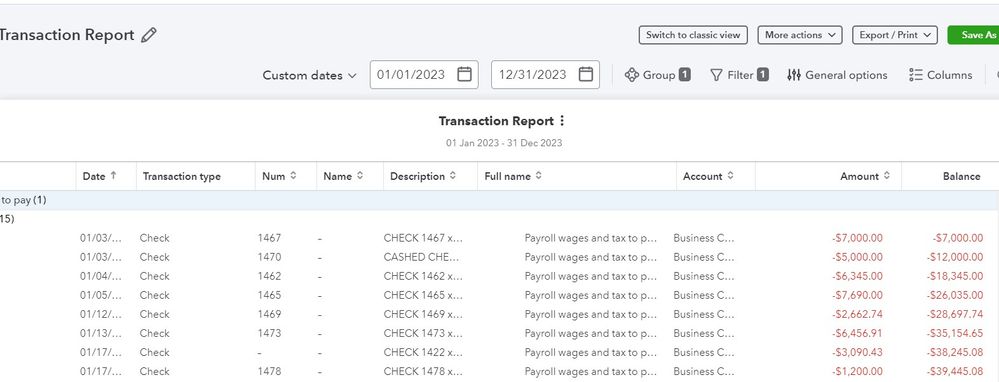Select check number 1473 cell
Image resolution: width=999 pixels, height=382 pixels.
270,334
